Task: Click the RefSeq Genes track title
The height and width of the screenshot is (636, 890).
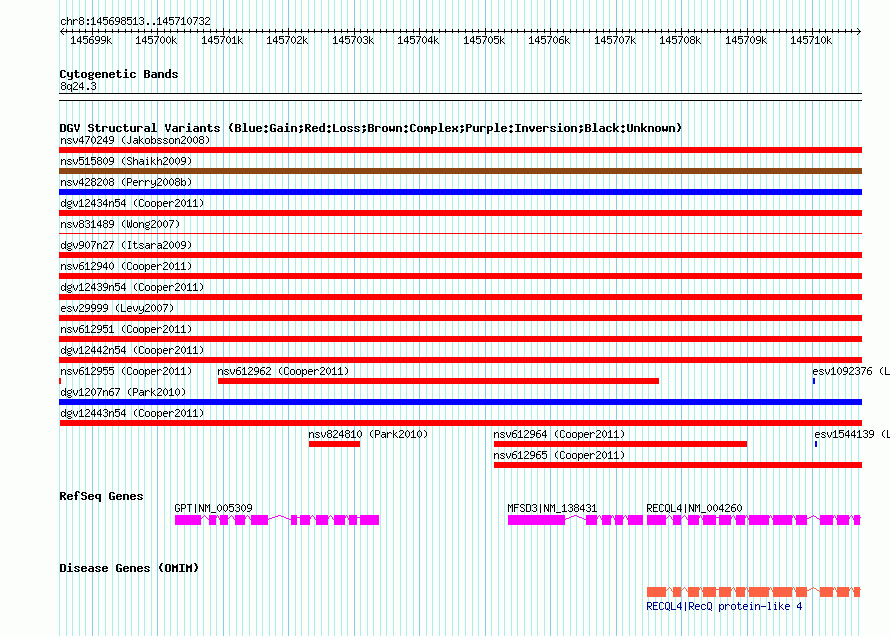Action: pos(101,496)
